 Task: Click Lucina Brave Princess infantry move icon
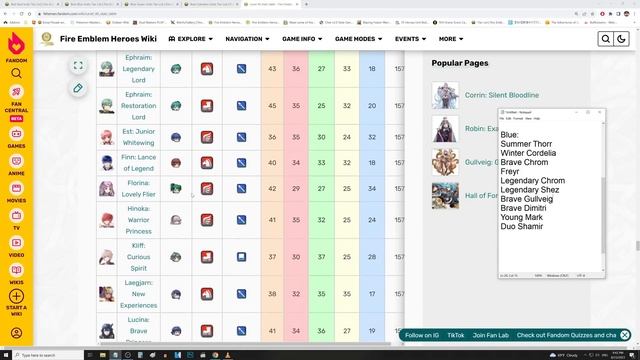click(207, 331)
